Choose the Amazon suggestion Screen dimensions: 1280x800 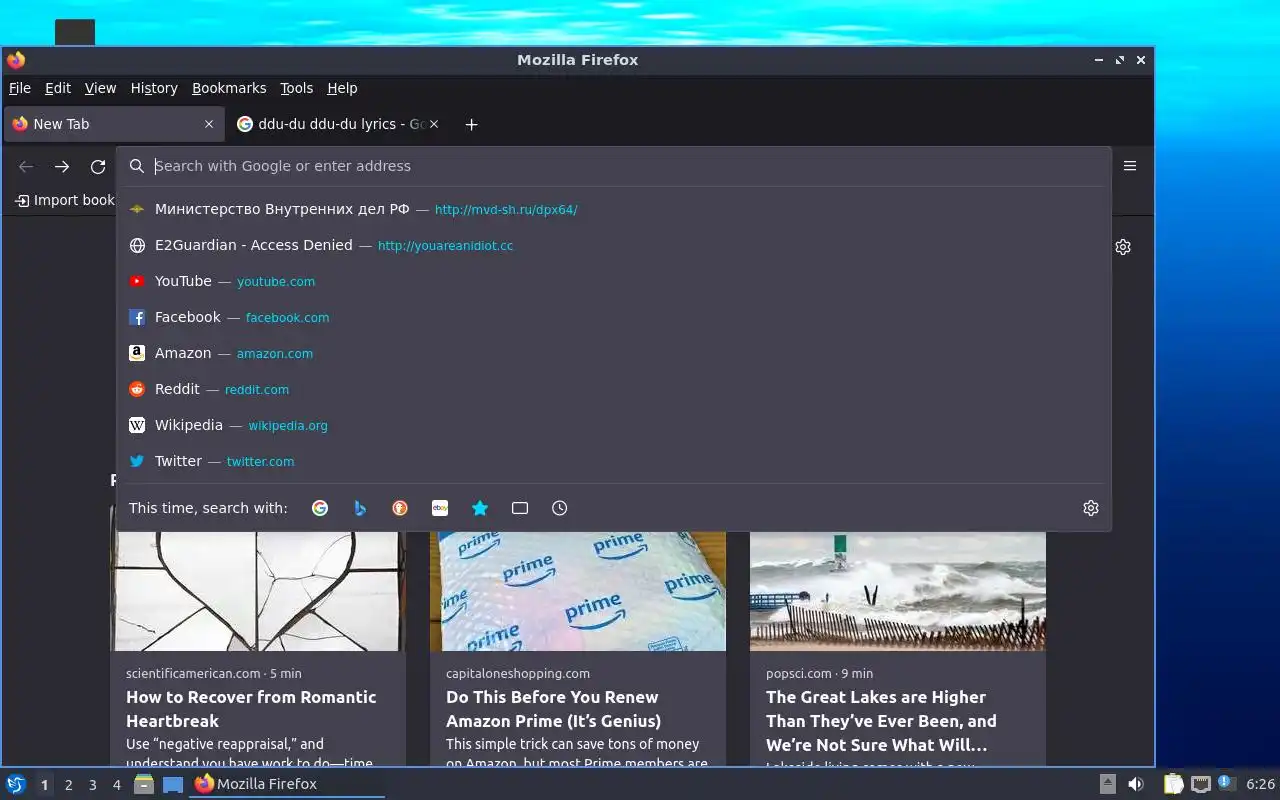point(614,353)
